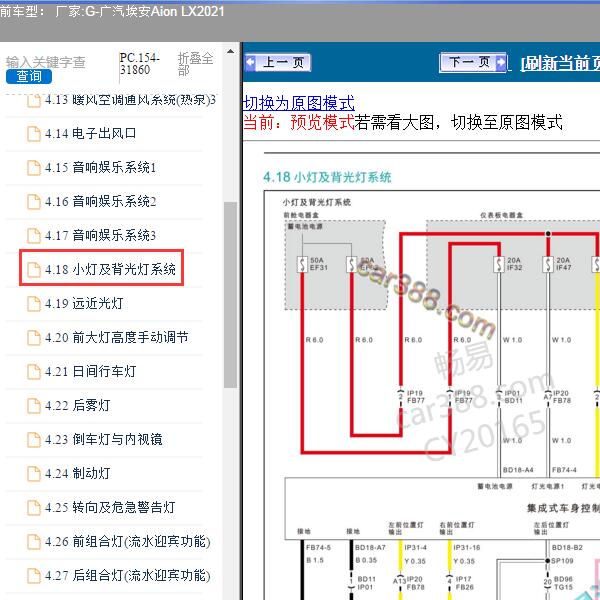This screenshot has height=600, width=600.
Task: Click document icon beside 4.23 倒车灯与内视镜
Action: pos(34,440)
